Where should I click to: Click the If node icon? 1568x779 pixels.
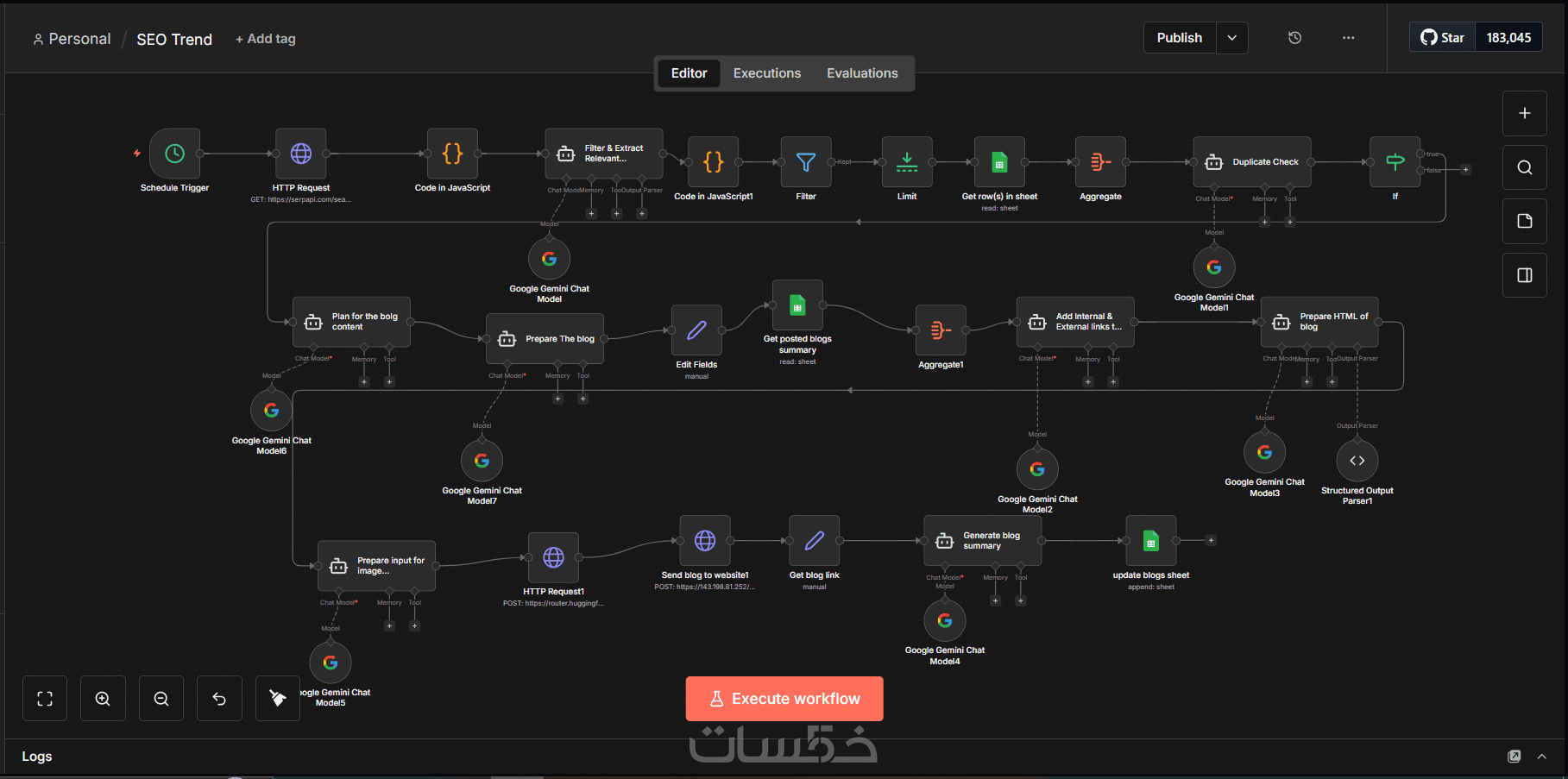[1395, 162]
